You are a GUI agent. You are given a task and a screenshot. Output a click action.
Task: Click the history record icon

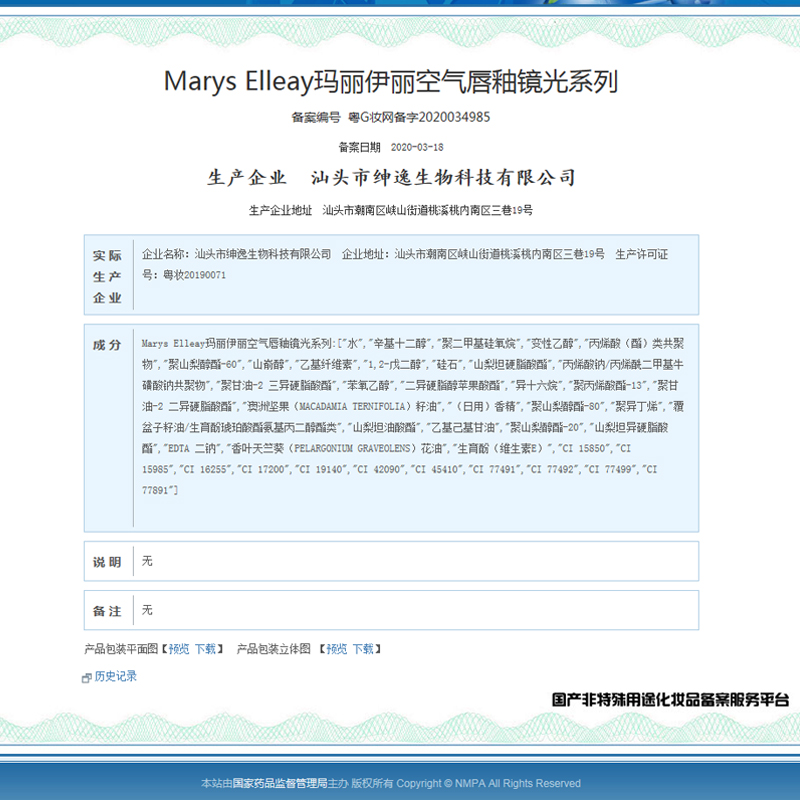pyautogui.click(x=87, y=678)
